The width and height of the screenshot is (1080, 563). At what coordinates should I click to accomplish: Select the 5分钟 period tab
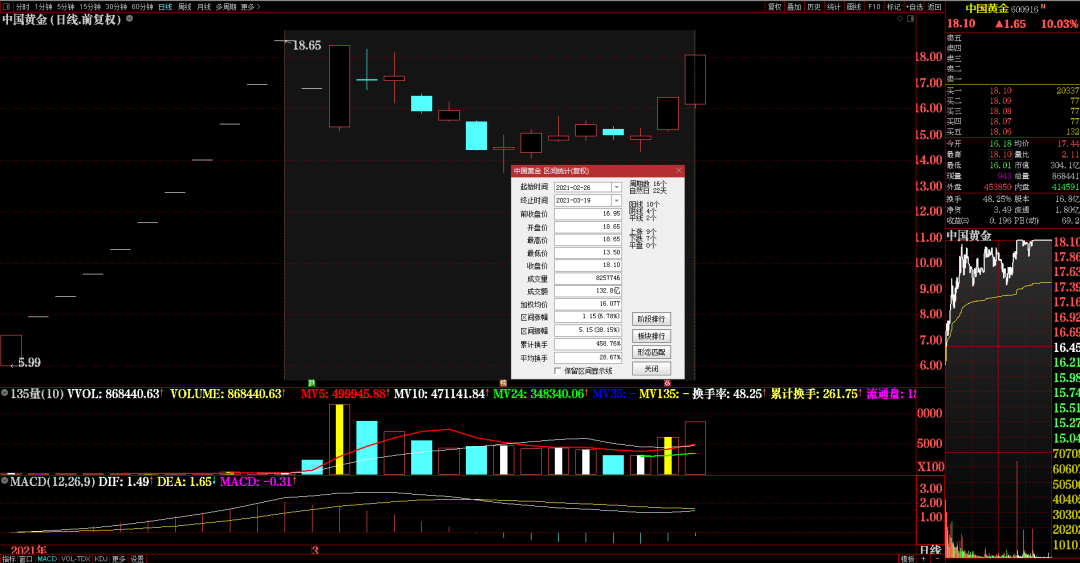tap(65, 6)
